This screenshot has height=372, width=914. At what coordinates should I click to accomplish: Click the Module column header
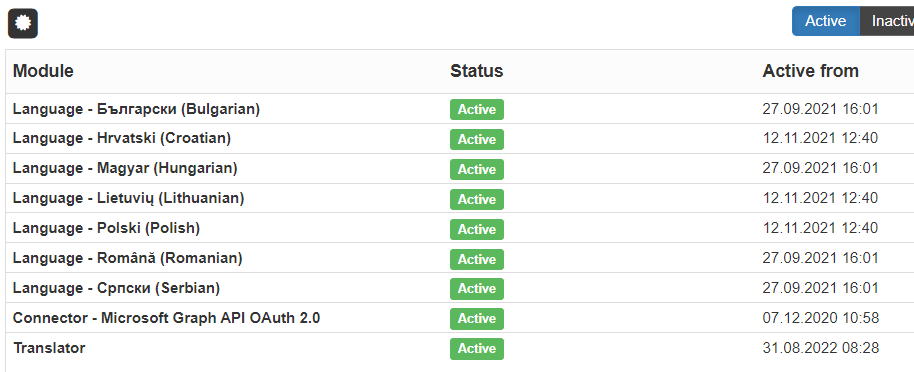click(x=43, y=71)
